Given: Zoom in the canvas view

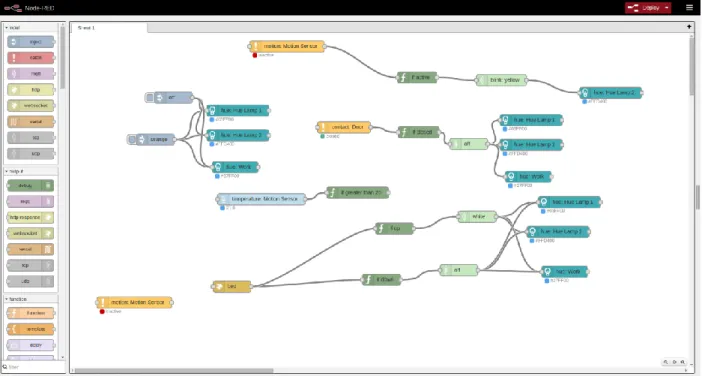Looking at the screenshot, I should 683,362.
